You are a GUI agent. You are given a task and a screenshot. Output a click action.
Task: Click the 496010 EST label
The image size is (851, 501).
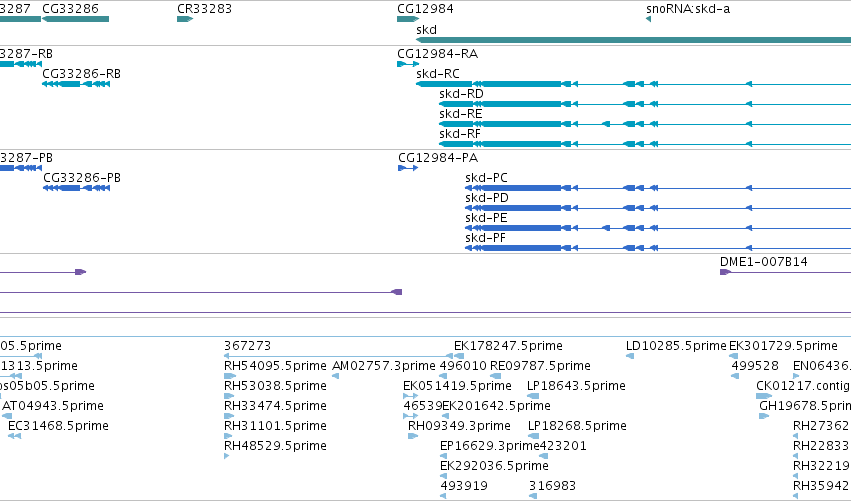pyautogui.click(x=463, y=366)
